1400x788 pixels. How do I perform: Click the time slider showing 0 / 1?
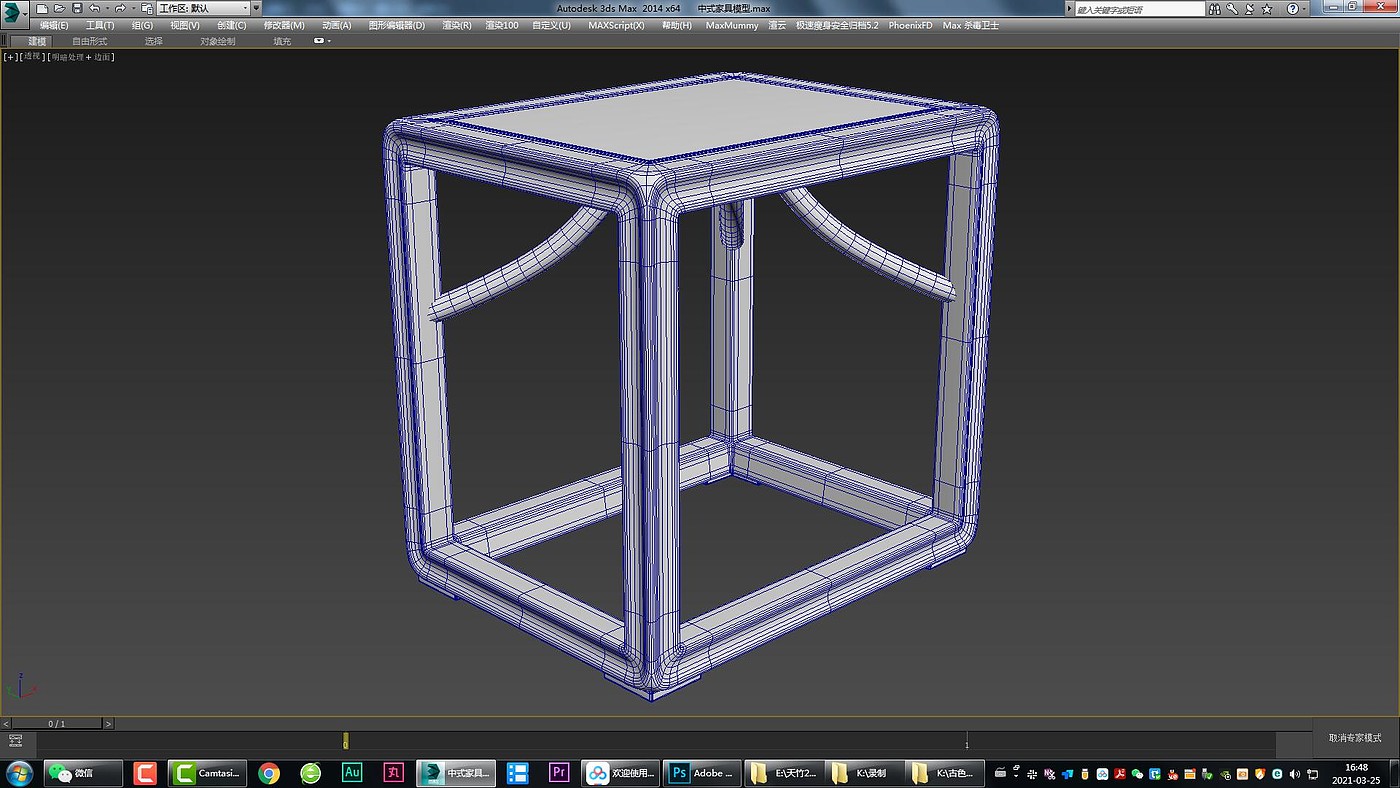(57, 723)
